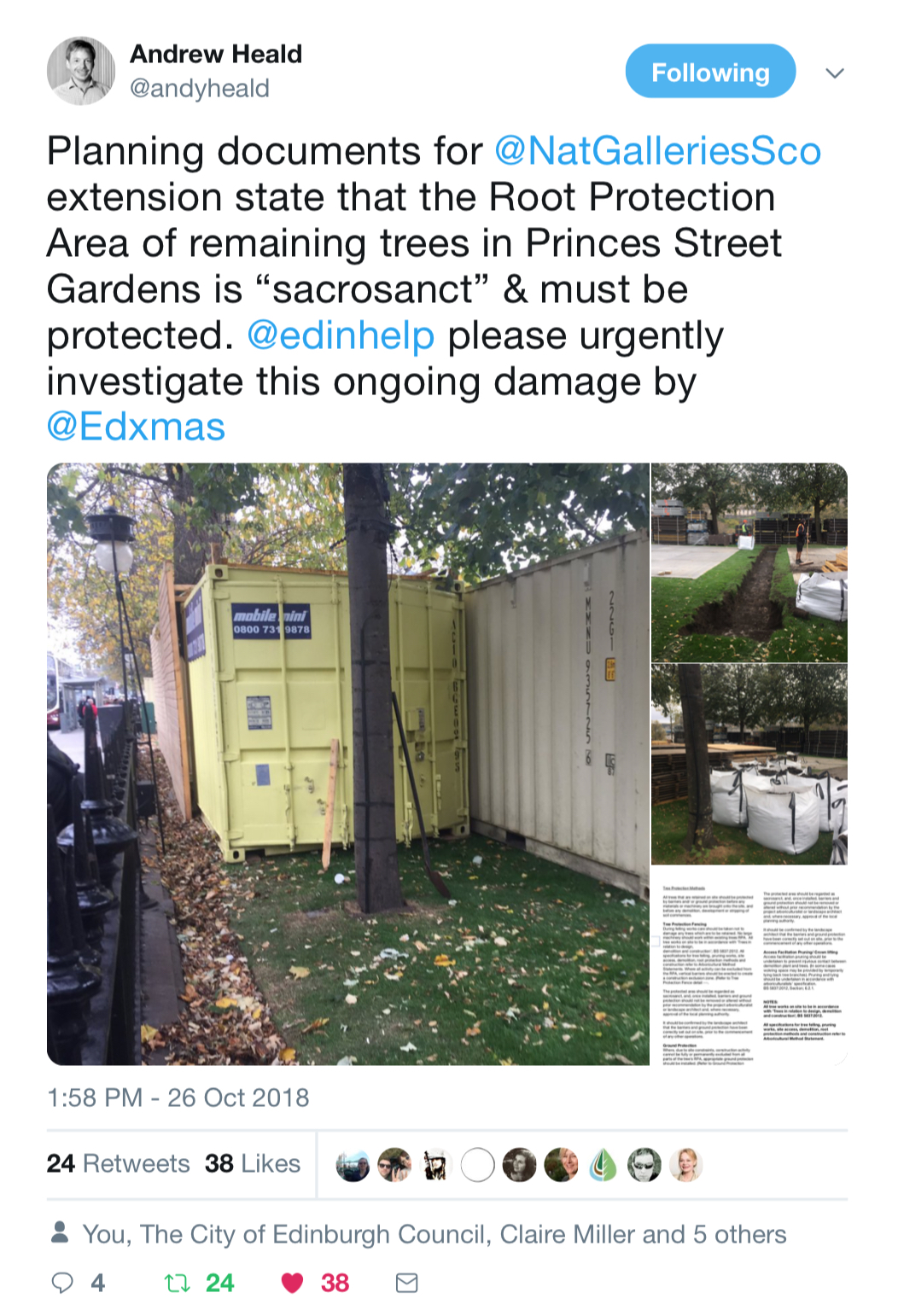Open the @andyheald handle link
This screenshot has width=898, height=1316.
coord(199,88)
